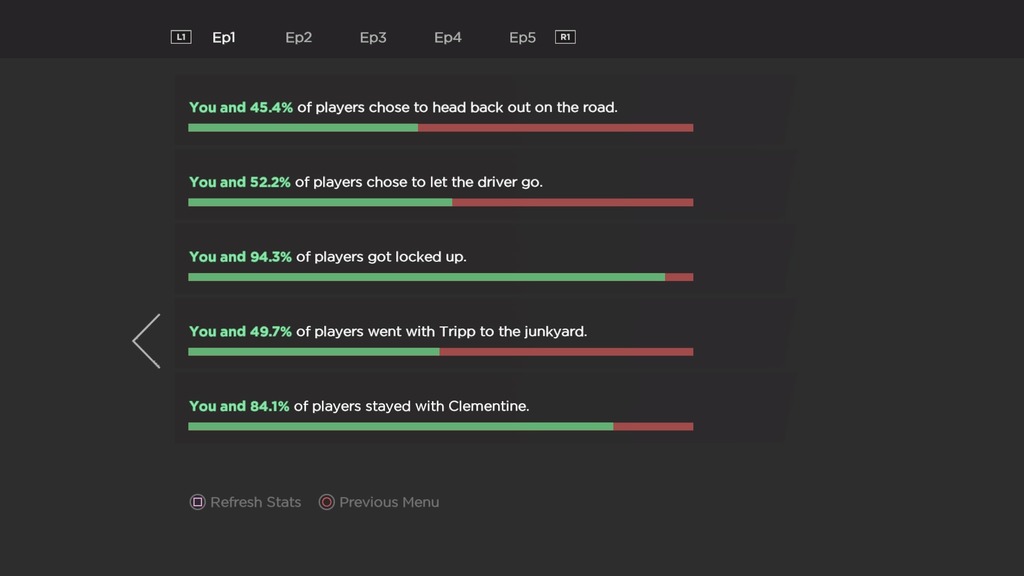Go back using the left arrow chevron

coord(147,341)
